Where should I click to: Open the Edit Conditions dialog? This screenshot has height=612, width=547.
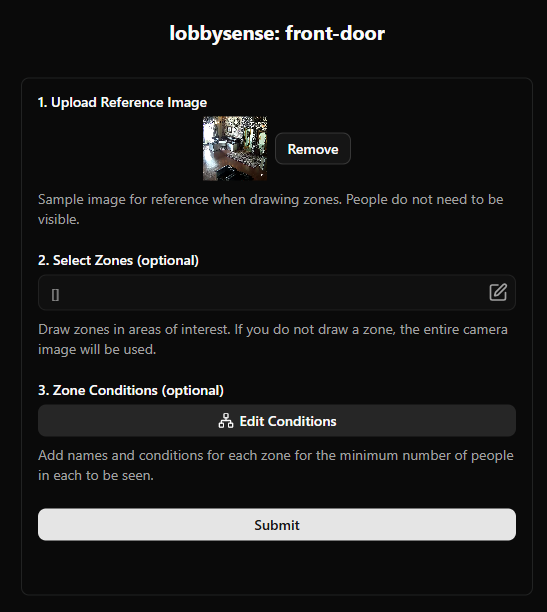pyautogui.click(x=277, y=421)
